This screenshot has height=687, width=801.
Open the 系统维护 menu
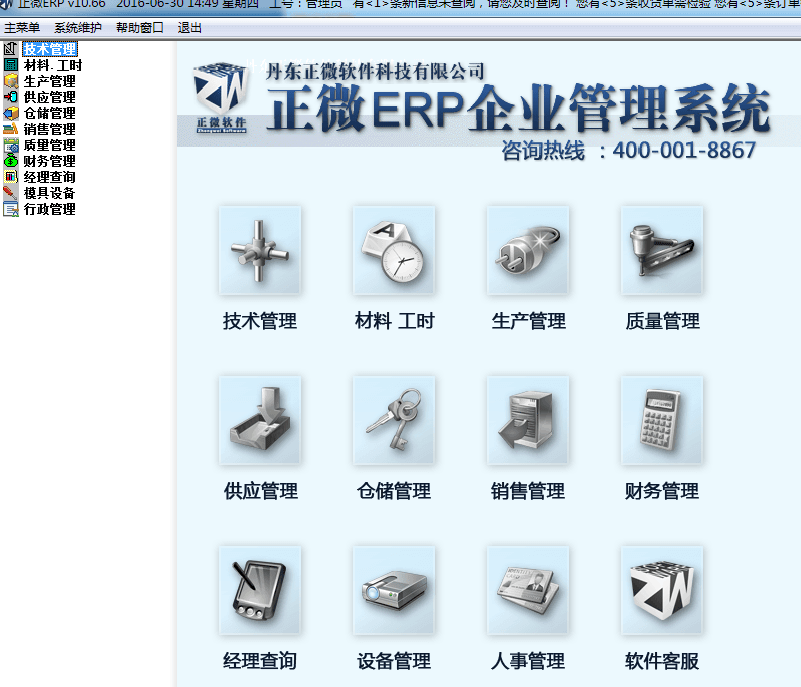[78, 28]
